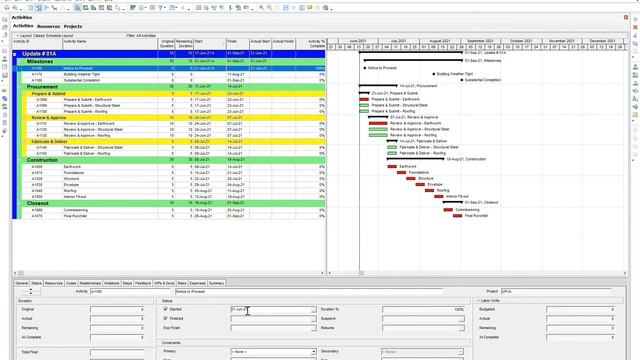
Task: Click the Bars icon in toolbar
Action: coord(133,8)
